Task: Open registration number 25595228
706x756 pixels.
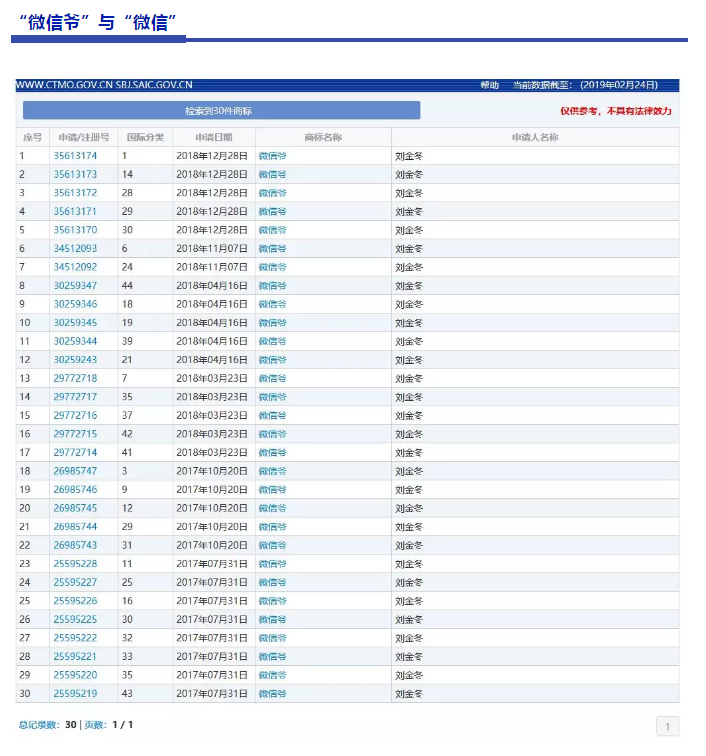Action: [x=75, y=564]
